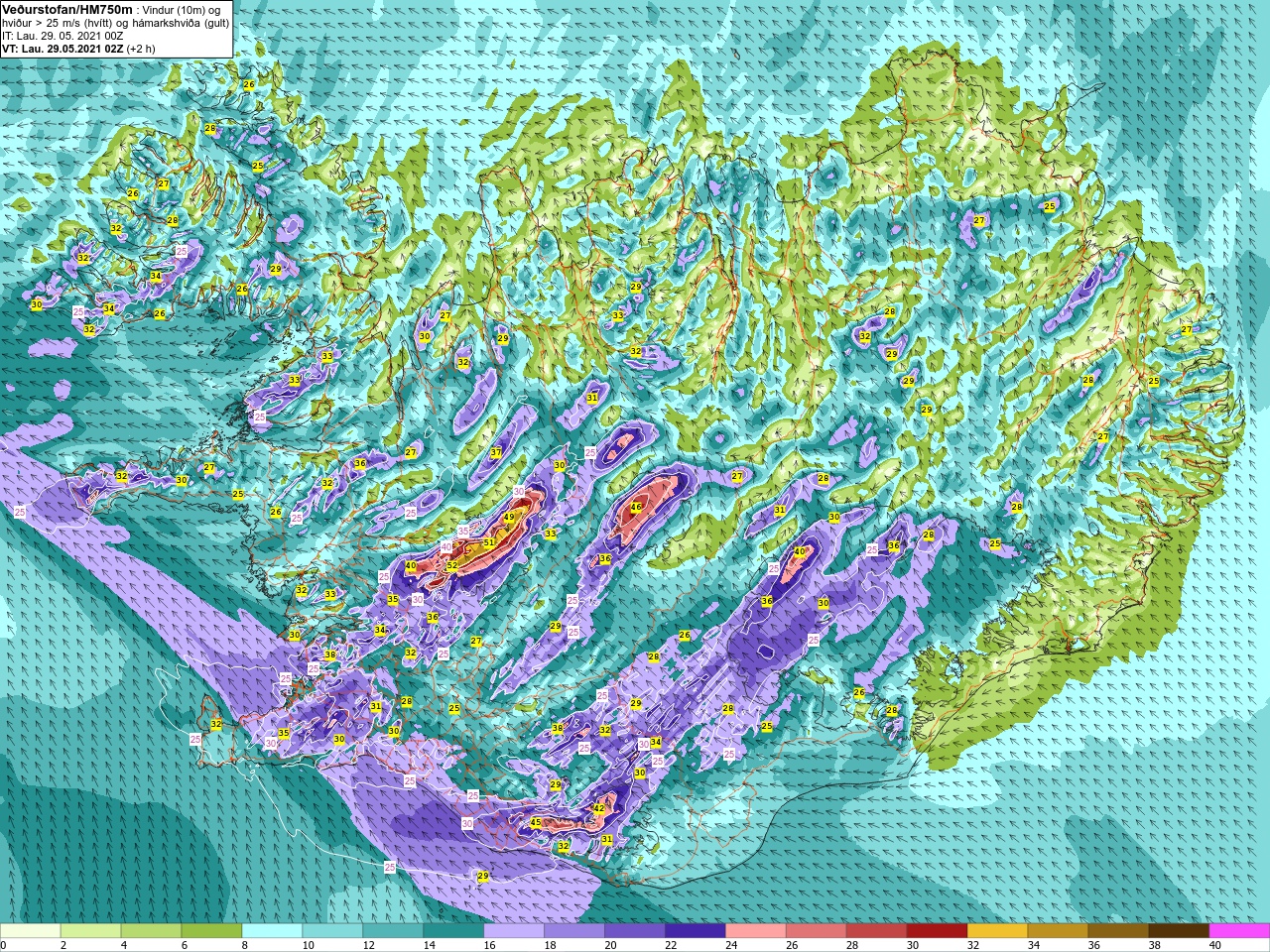This screenshot has width=1270, height=952.
Task: Pick the light pink 24–26 legend swatch
Action: click(x=757, y=931)
